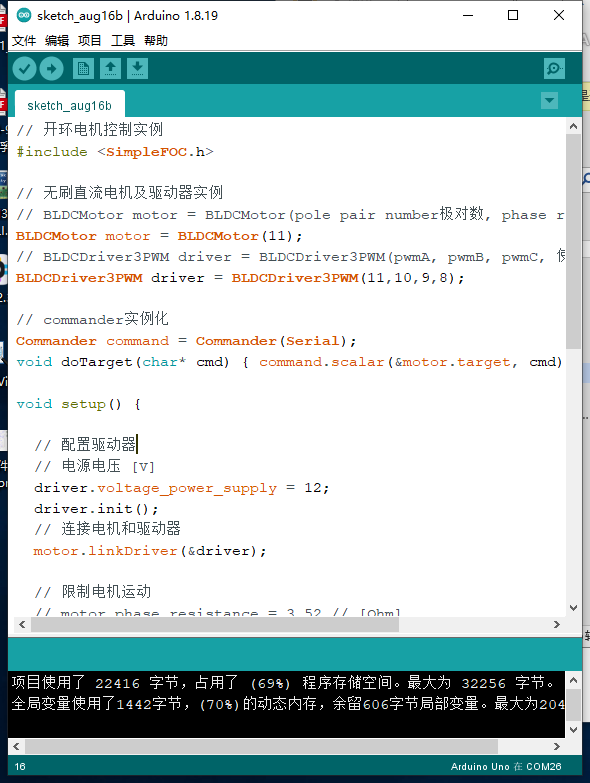Open the Serial Monitor magnifier icon
The height and width of the screenshot is (783, 590).
point(554,68)
